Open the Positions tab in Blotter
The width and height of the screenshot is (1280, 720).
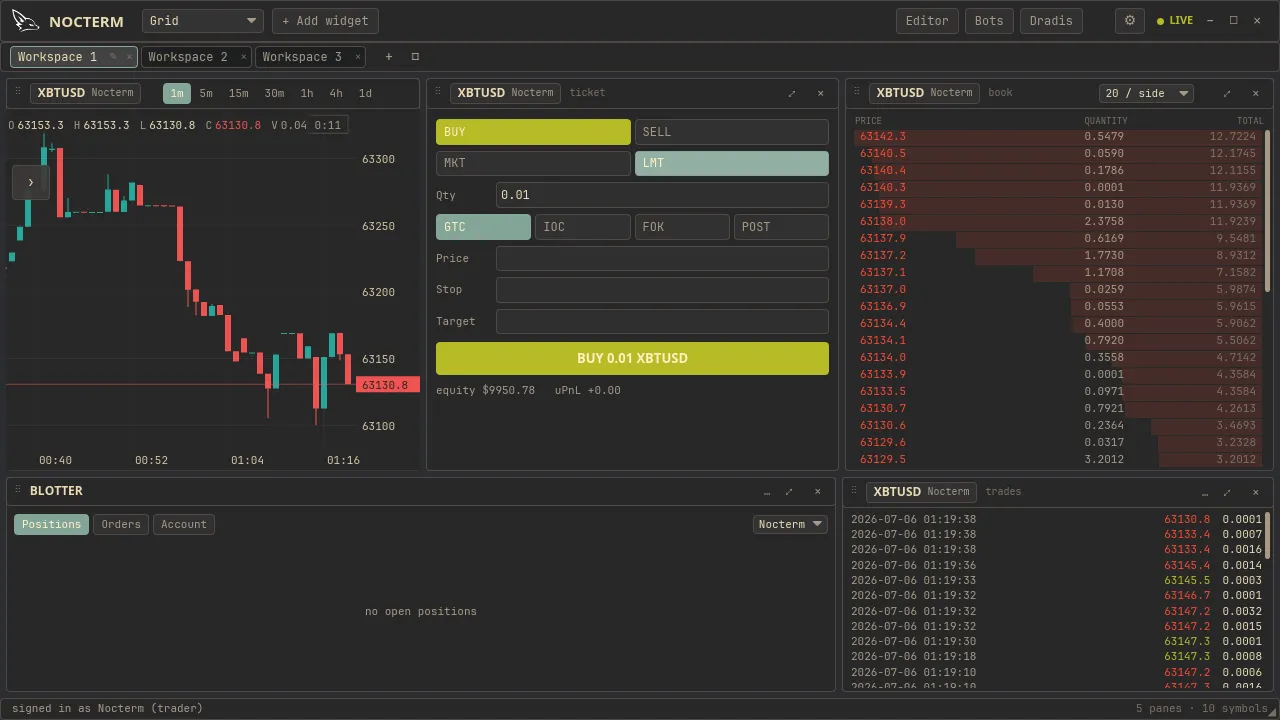coord(51,524)
